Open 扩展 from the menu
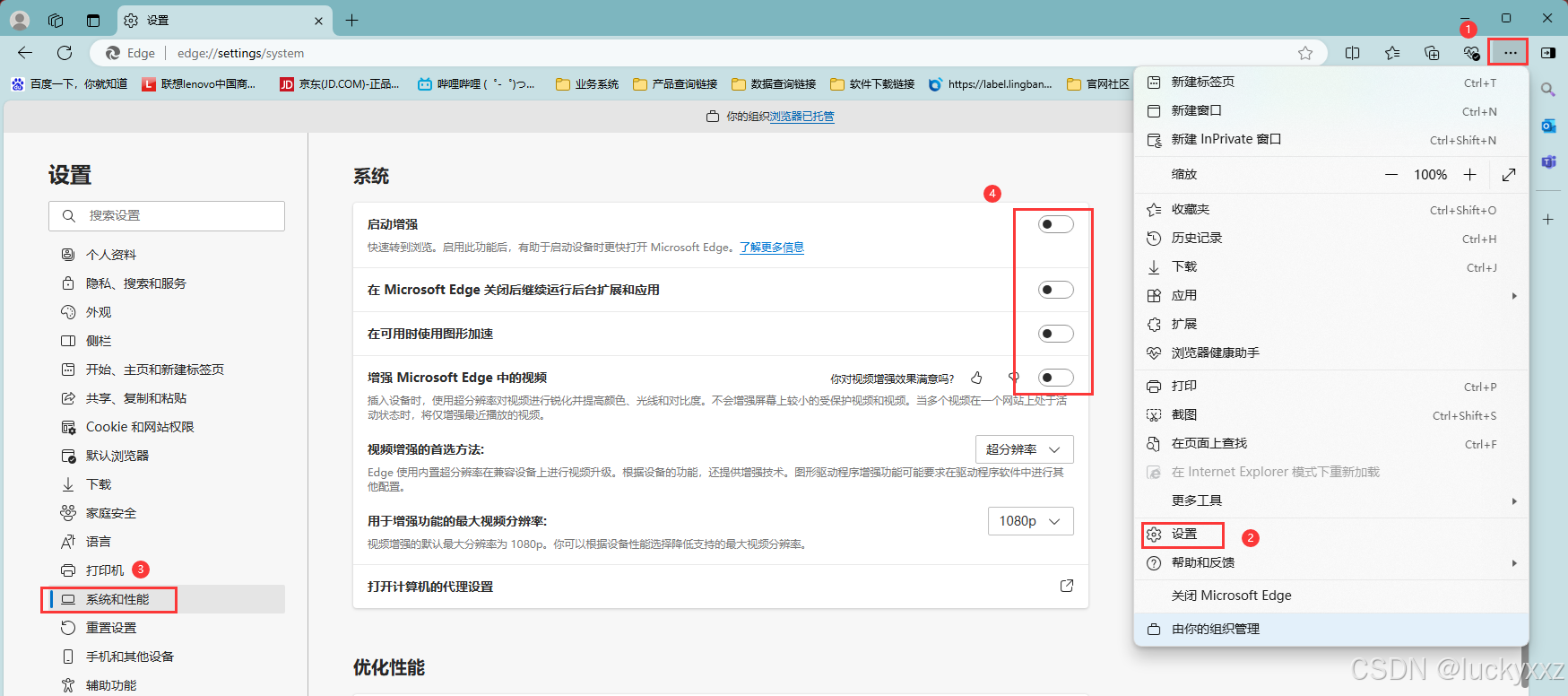Image resolution: width=1568 pixels, height=696 pixels. coord(1331,325)
